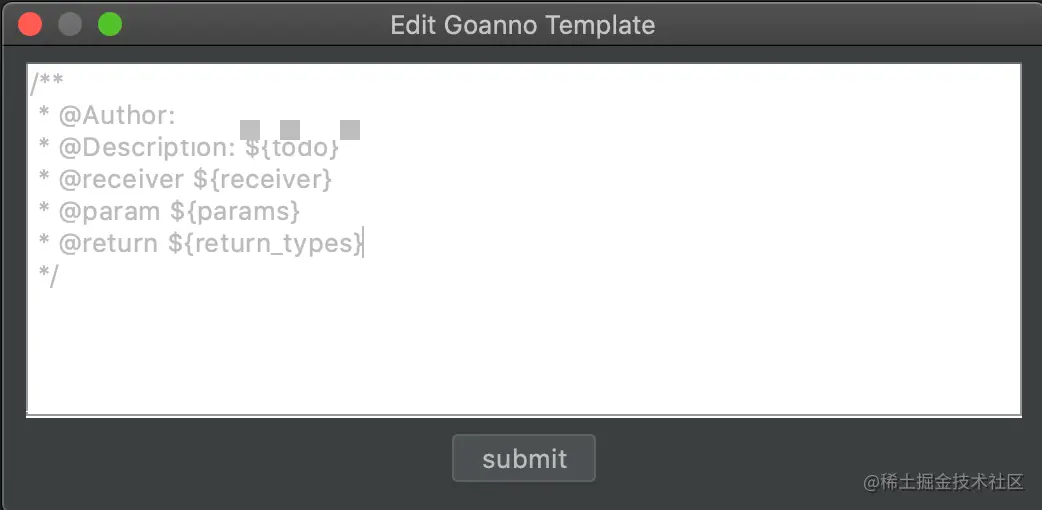Close the Edit Goanno Template window

point(30,25)
